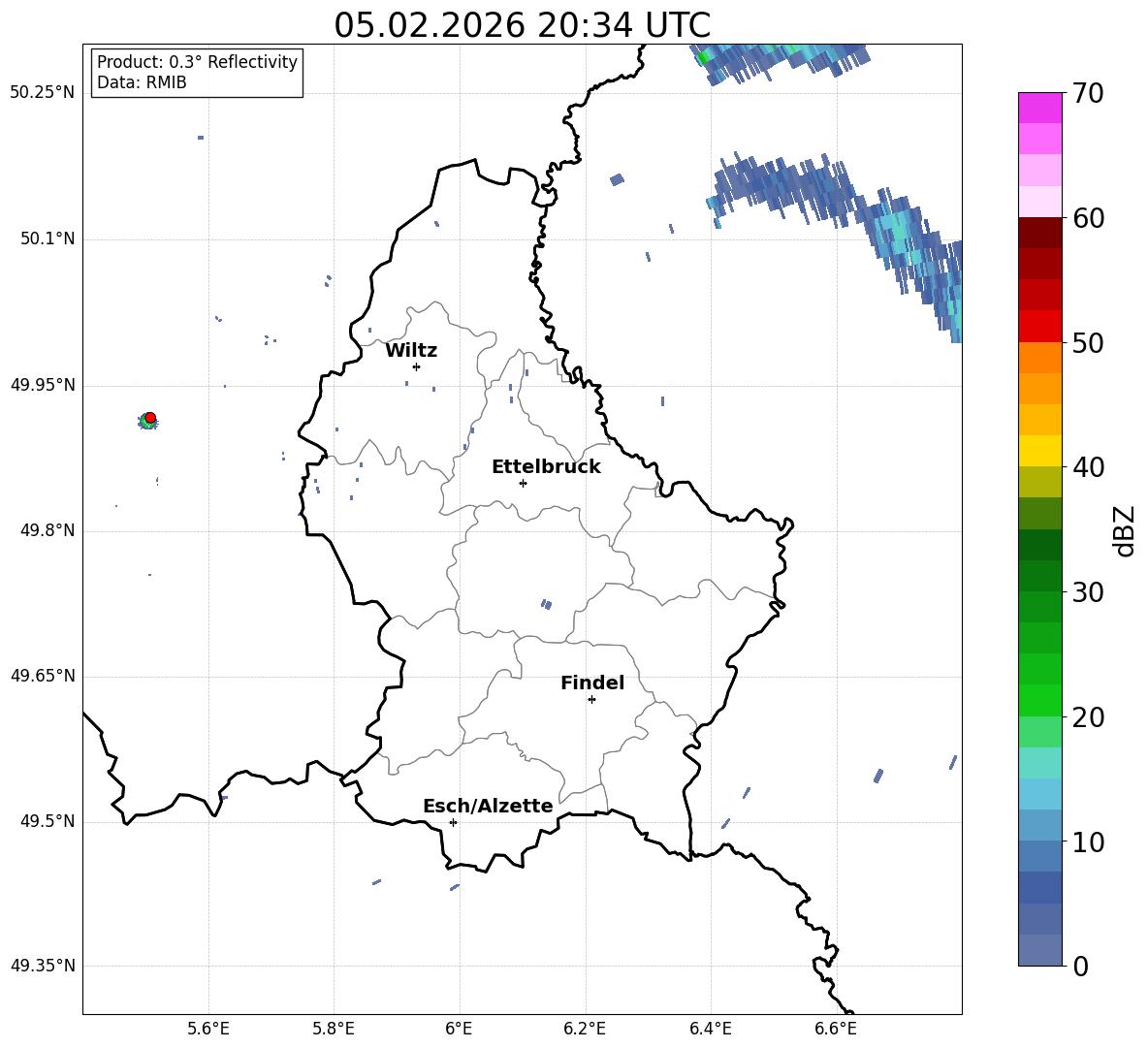Screen dimensions: 1148x1048
Task: Click the 5.6°E longitude label
Action: point(208,1029)
